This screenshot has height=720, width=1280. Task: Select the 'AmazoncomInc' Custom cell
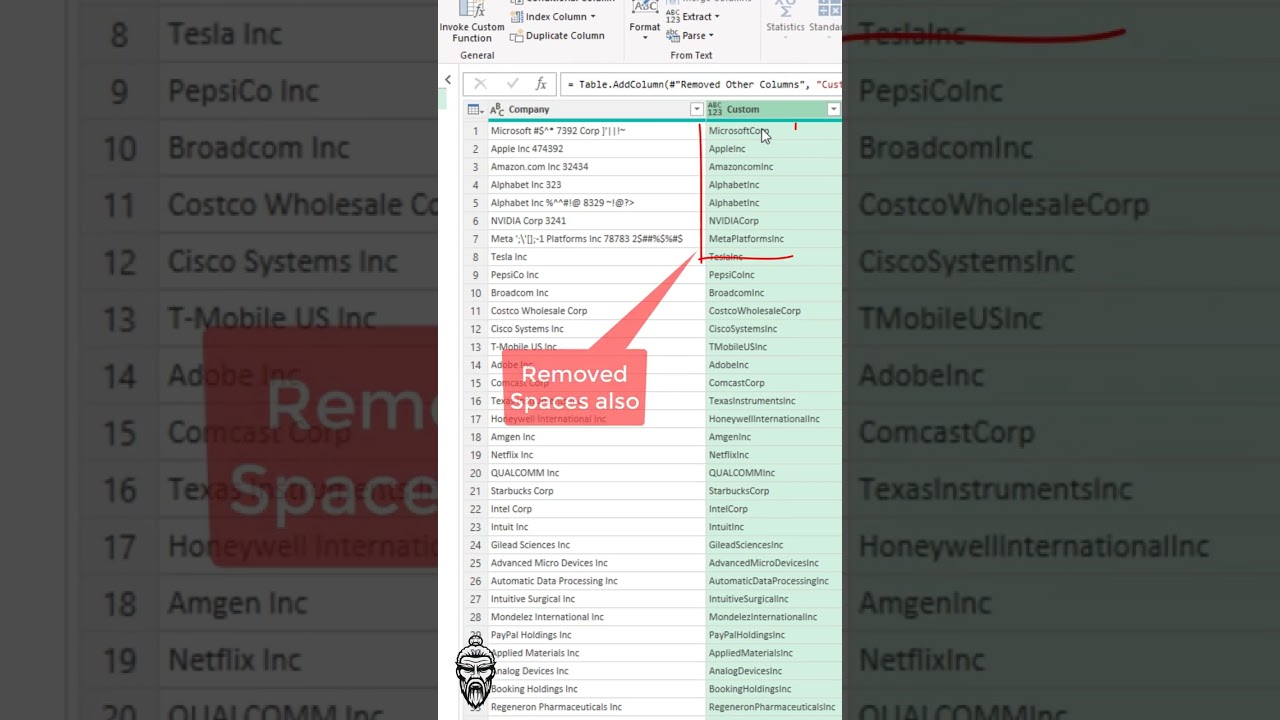773,167
